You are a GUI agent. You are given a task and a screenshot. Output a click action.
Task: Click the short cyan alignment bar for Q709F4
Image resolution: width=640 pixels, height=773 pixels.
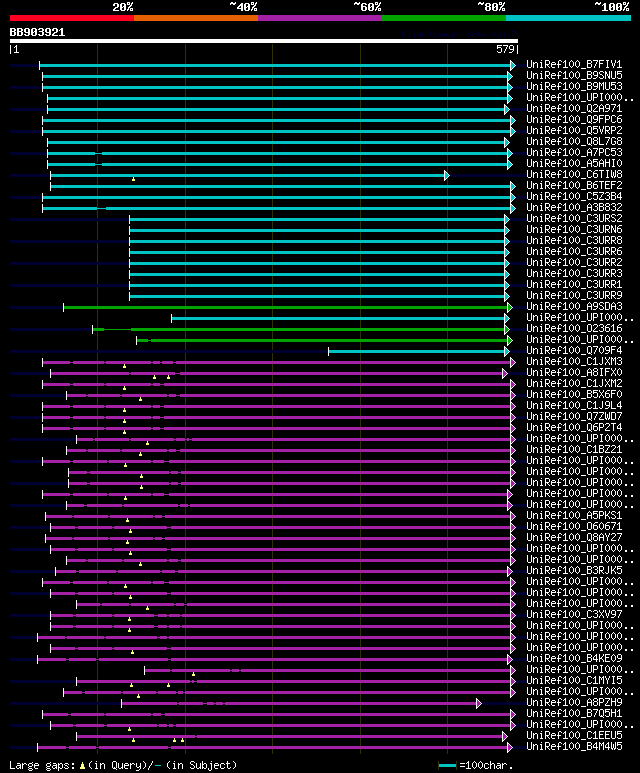tap(417, 351)
